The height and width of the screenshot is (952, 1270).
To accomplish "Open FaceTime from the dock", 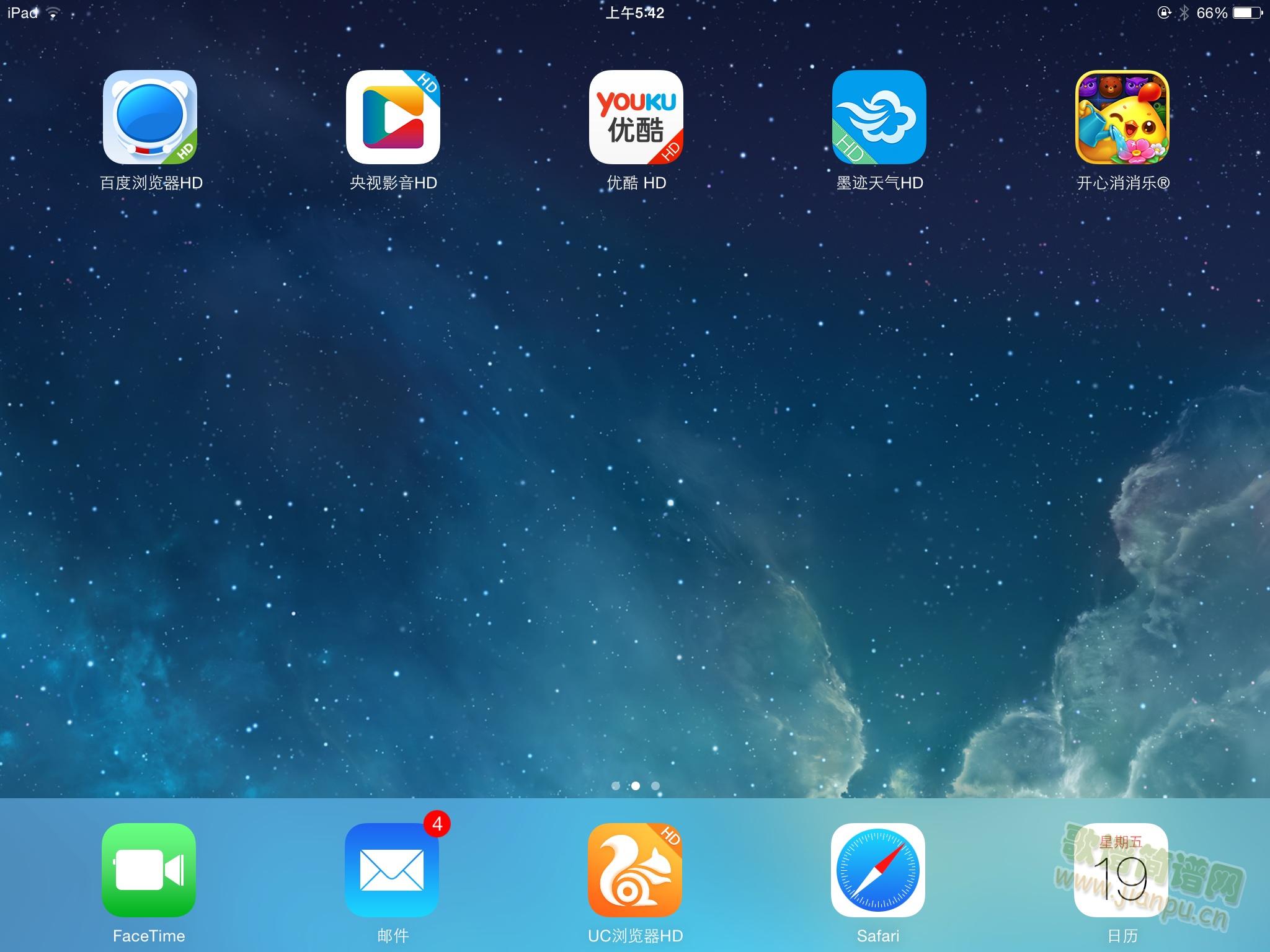I will [x=149, y=870].
